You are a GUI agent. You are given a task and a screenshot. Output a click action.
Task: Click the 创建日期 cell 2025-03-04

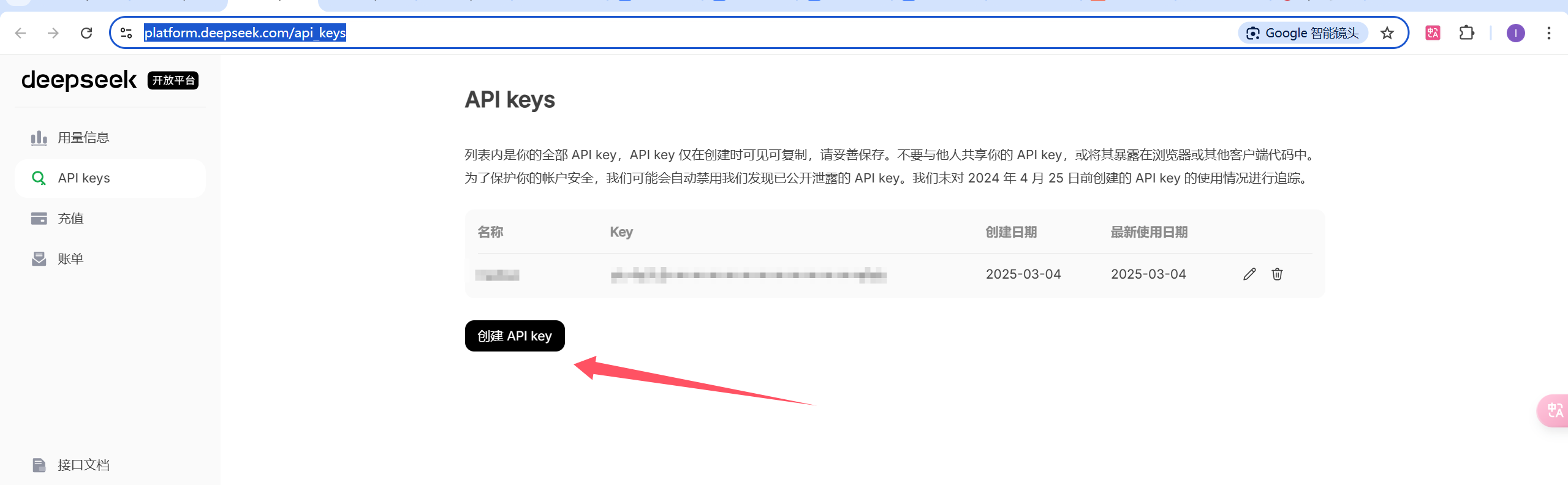pyautogui.click(x=1023, y=274)
